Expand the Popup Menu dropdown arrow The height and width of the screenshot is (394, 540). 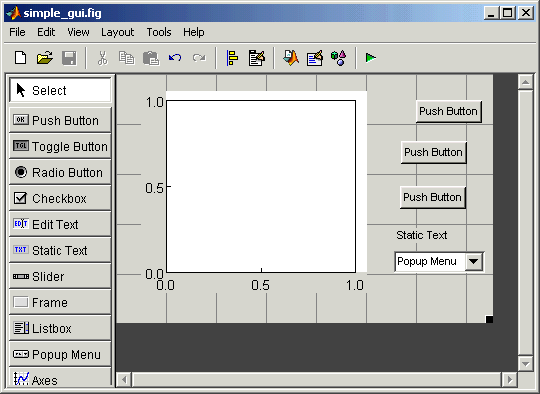click(474, 261)
